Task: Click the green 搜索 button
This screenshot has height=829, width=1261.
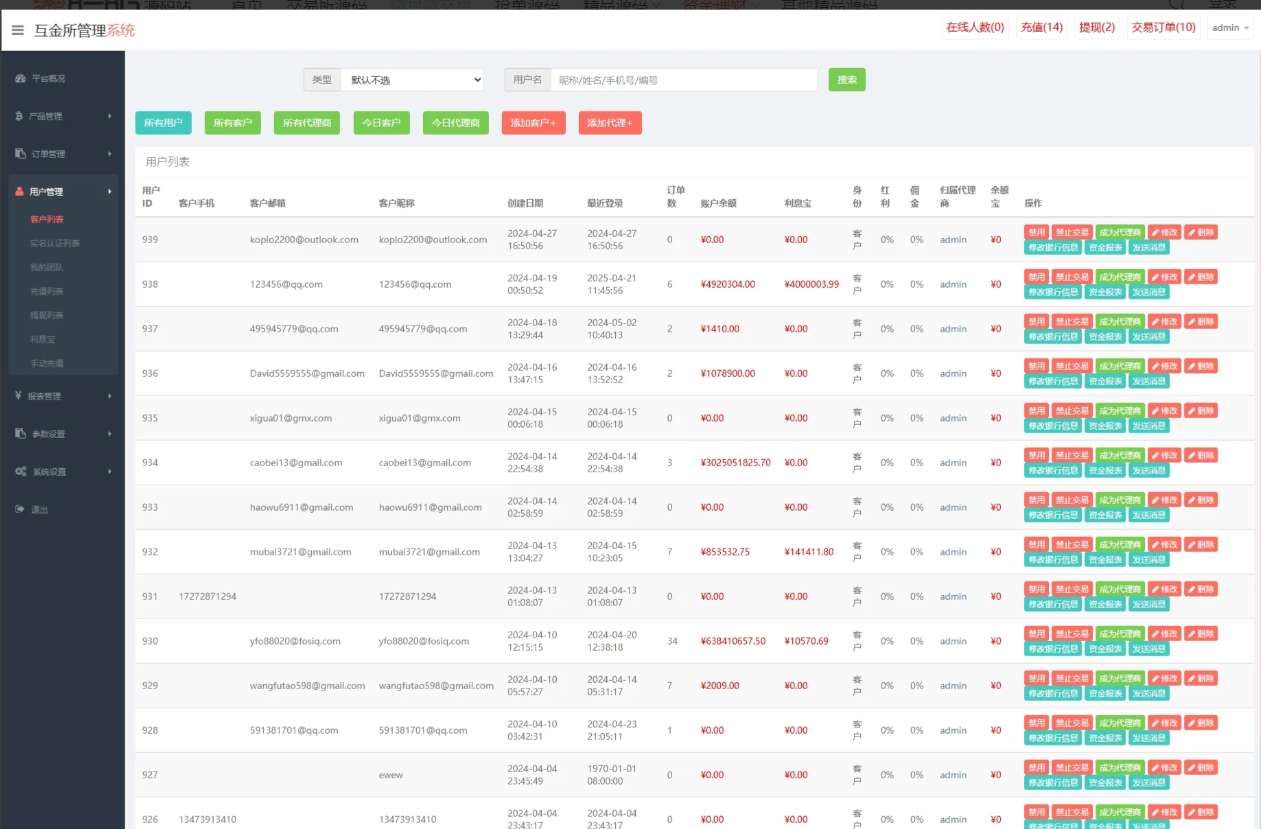Action: click(x=846, y=80)
